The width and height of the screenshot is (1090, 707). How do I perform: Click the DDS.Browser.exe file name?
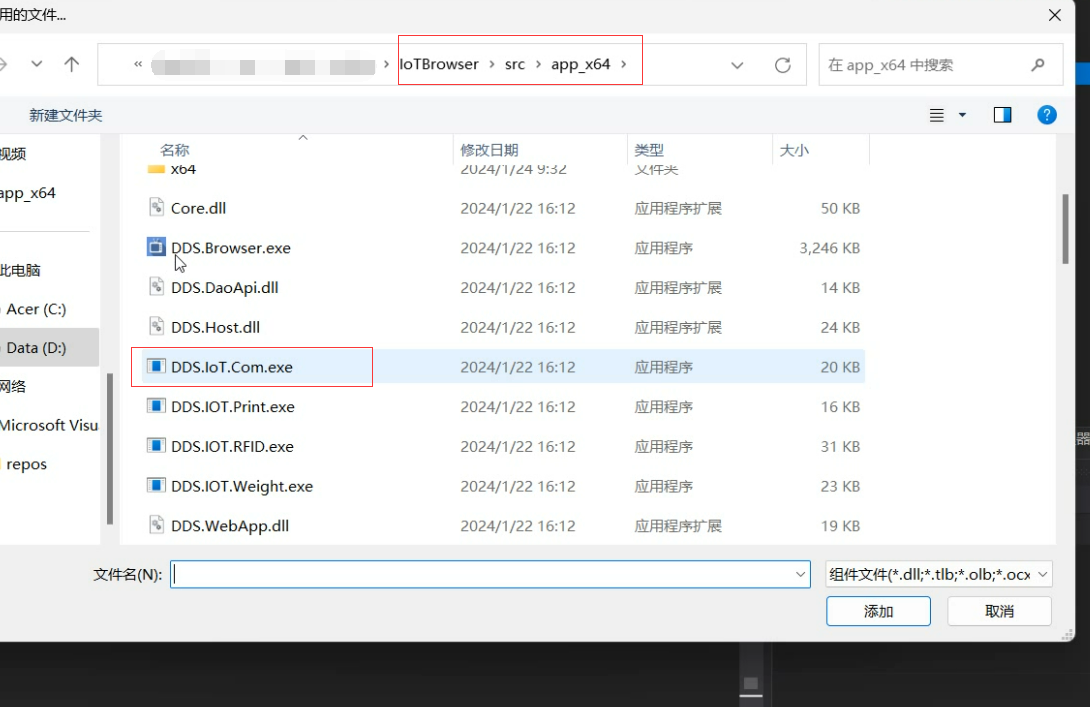tap(231, 247)
